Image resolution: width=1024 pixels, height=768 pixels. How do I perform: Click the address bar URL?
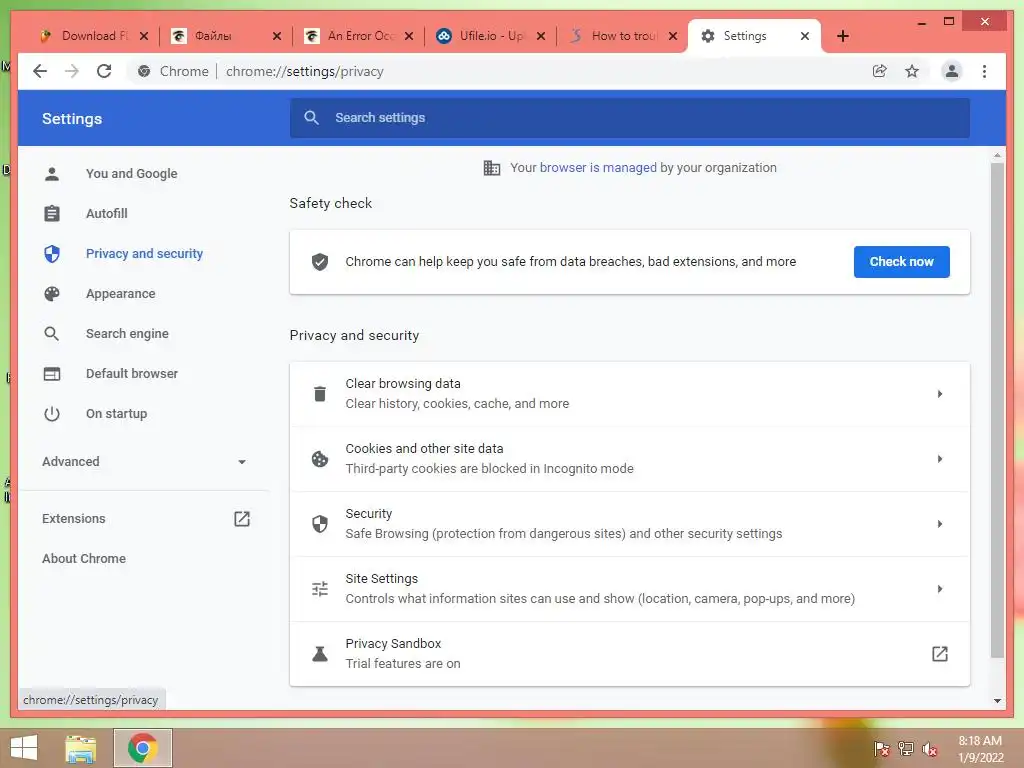point(304,71)
